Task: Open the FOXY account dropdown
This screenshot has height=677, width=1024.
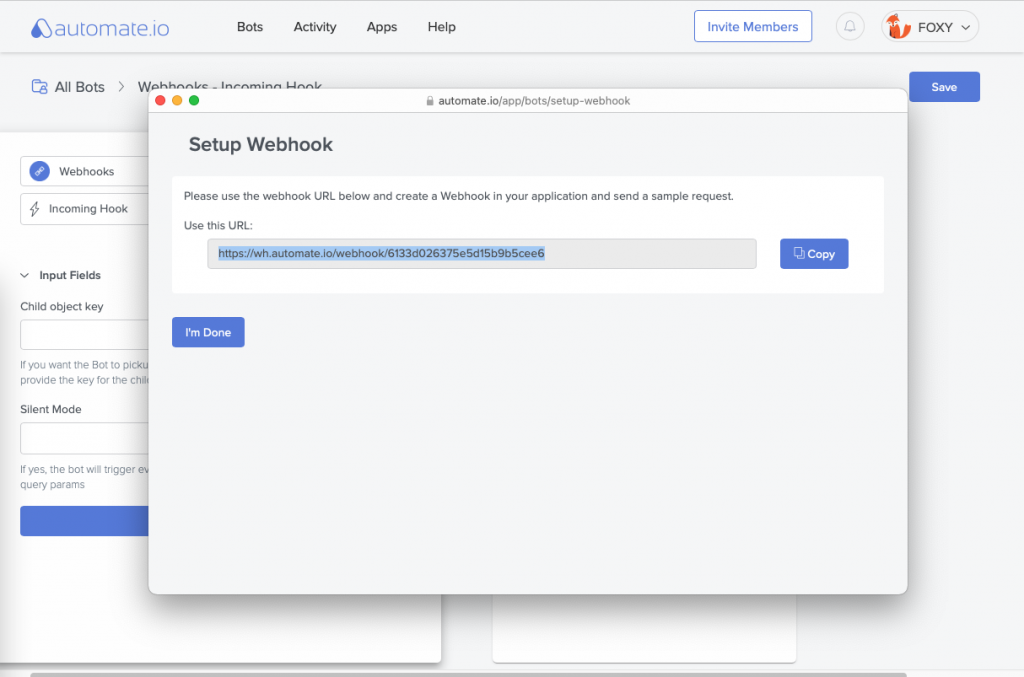Action: point(930,27)
